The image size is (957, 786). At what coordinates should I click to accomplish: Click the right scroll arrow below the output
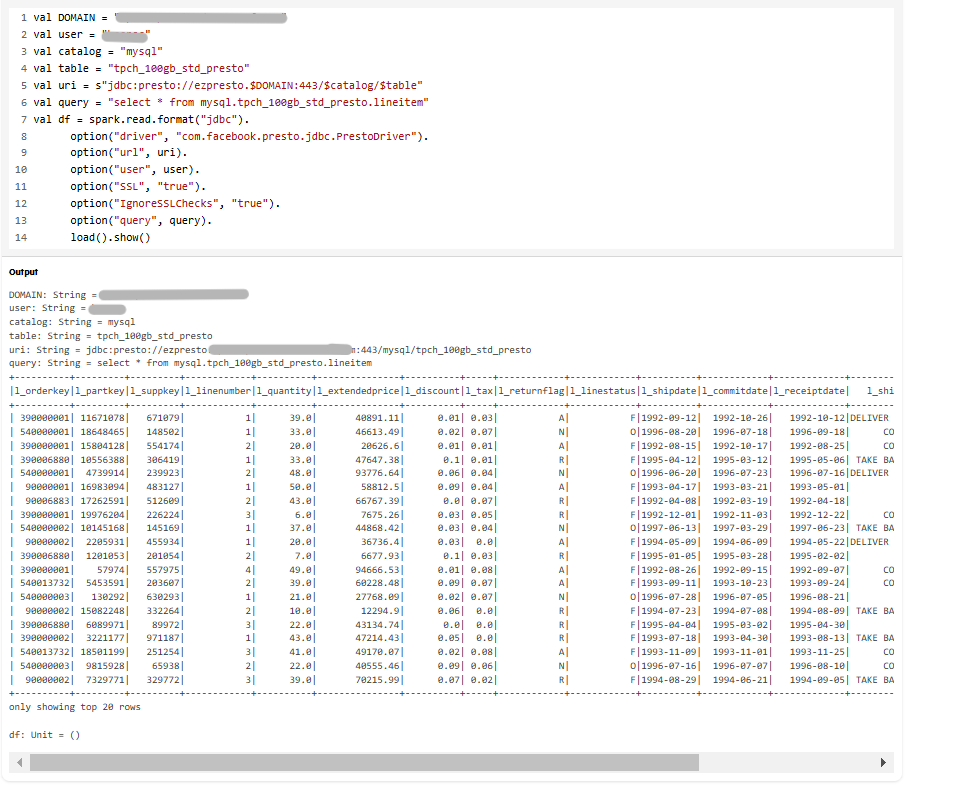tap(883, 762)
